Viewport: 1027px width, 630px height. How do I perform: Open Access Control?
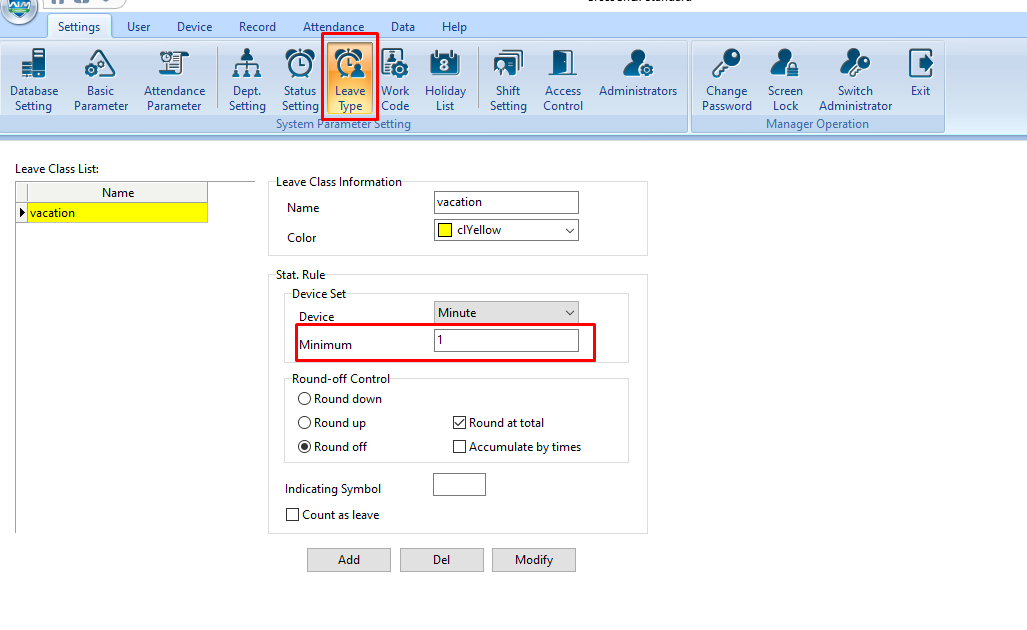click(563, 80)
